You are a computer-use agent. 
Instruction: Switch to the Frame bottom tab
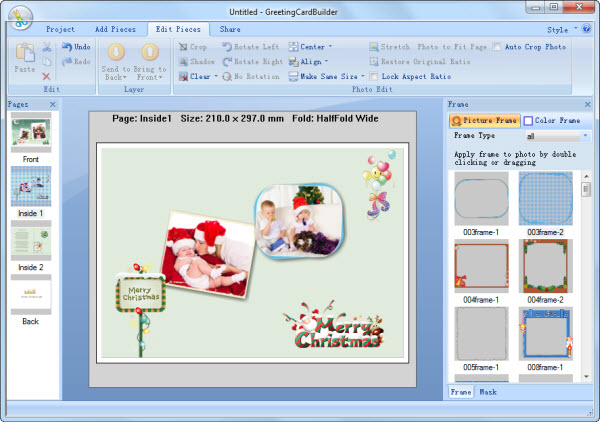coord(461,392)
